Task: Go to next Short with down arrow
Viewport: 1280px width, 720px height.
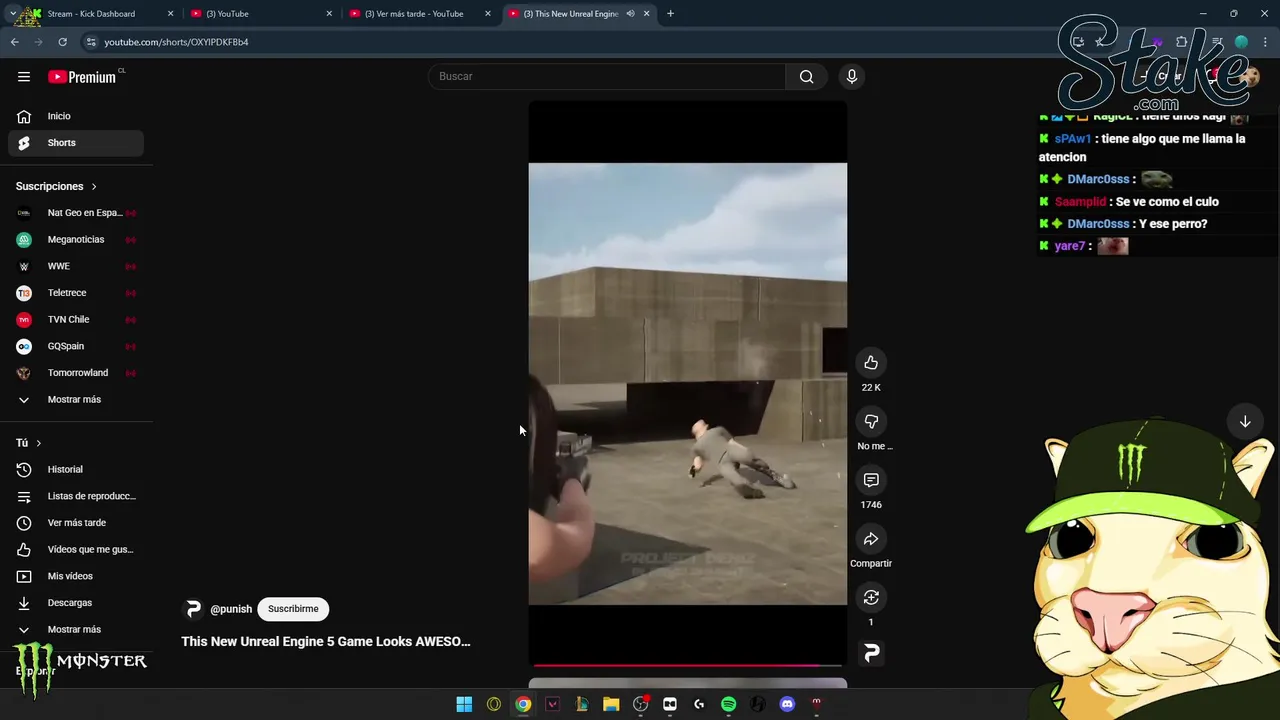Action: [x=1245, y=422]
